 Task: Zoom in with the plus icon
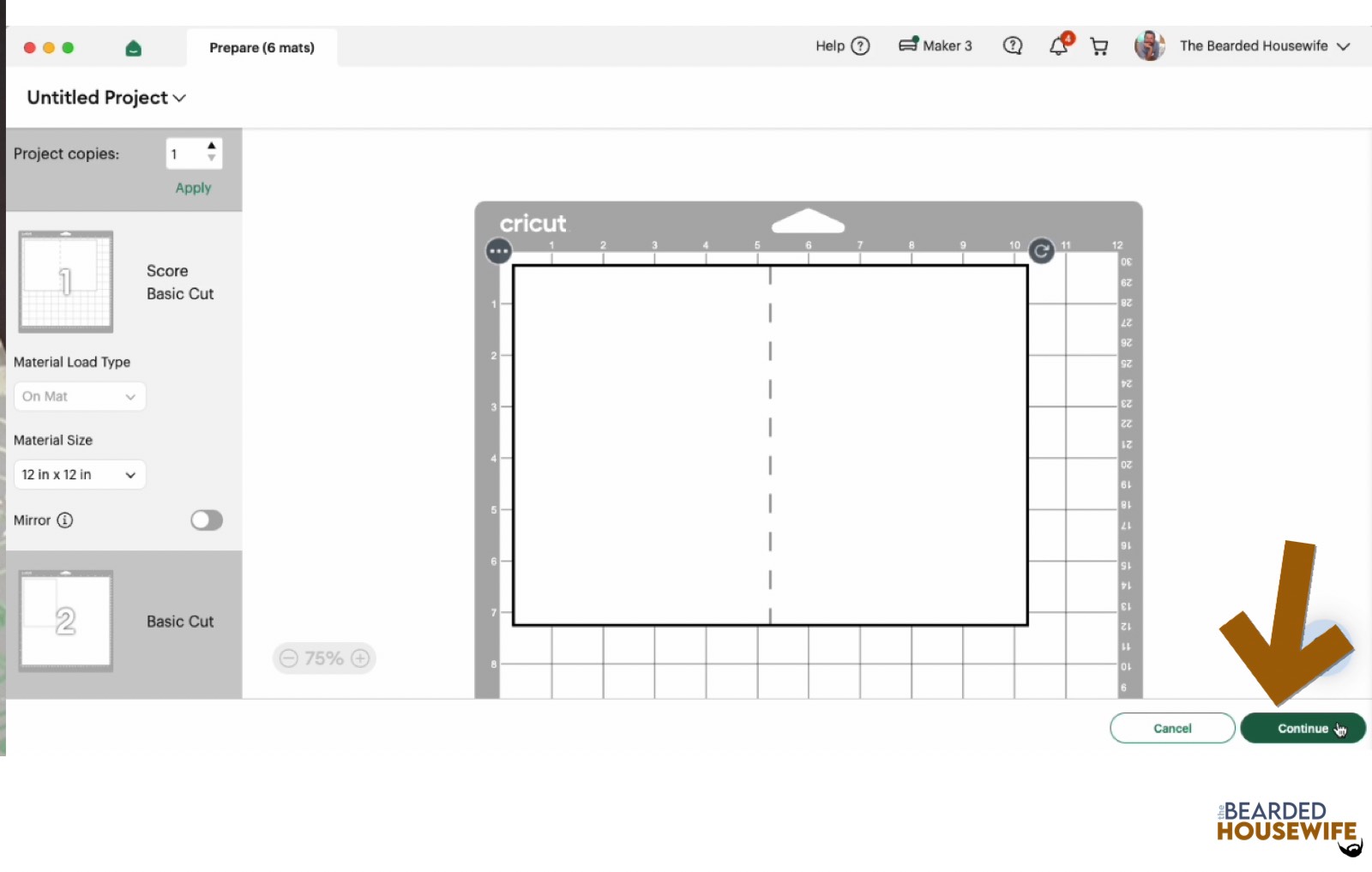tap(361, 659)
